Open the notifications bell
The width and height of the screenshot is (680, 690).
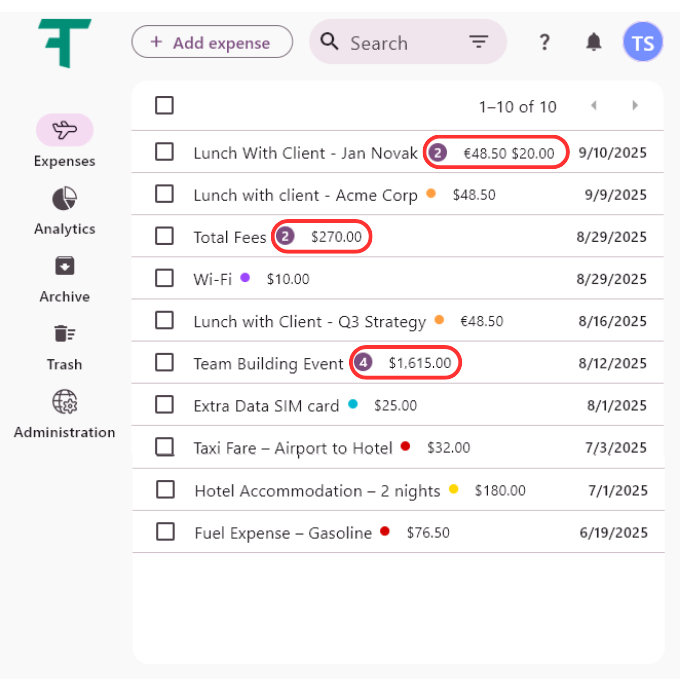point(594,42)
